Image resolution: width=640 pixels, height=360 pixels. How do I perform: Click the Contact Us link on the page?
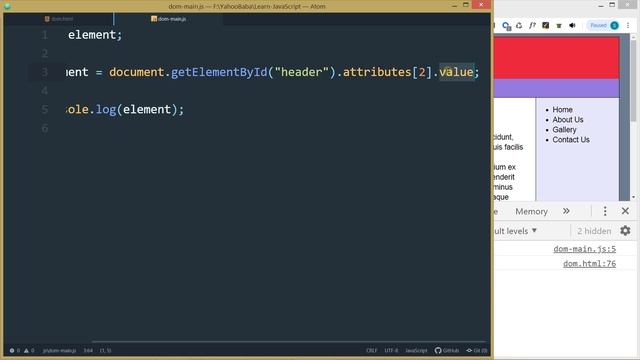coord(571,140)
